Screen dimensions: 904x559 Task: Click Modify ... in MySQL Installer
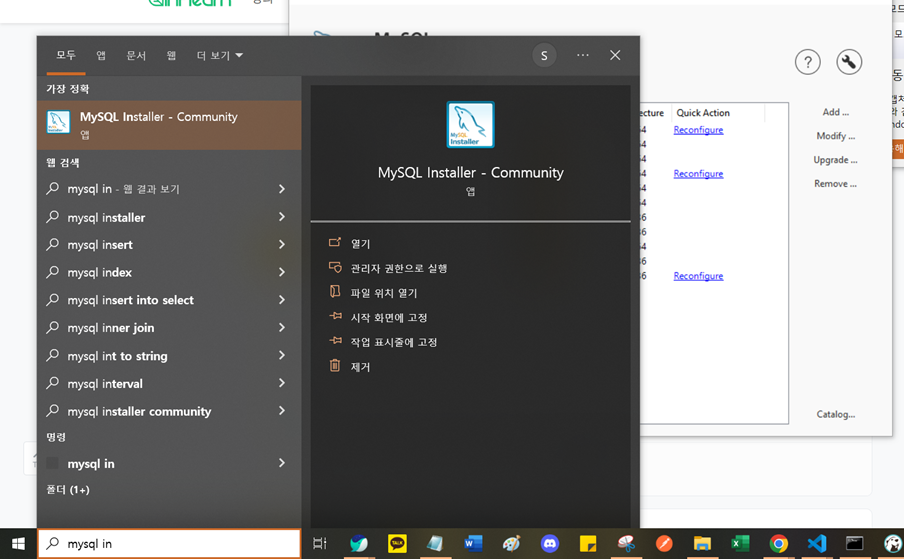[x=835, y=136]
